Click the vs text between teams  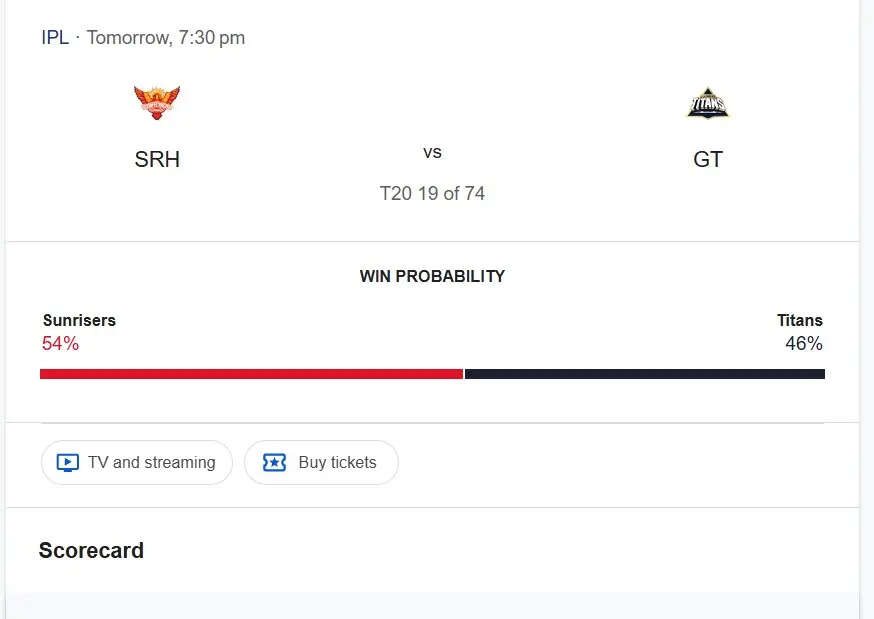tap(432, 153)
